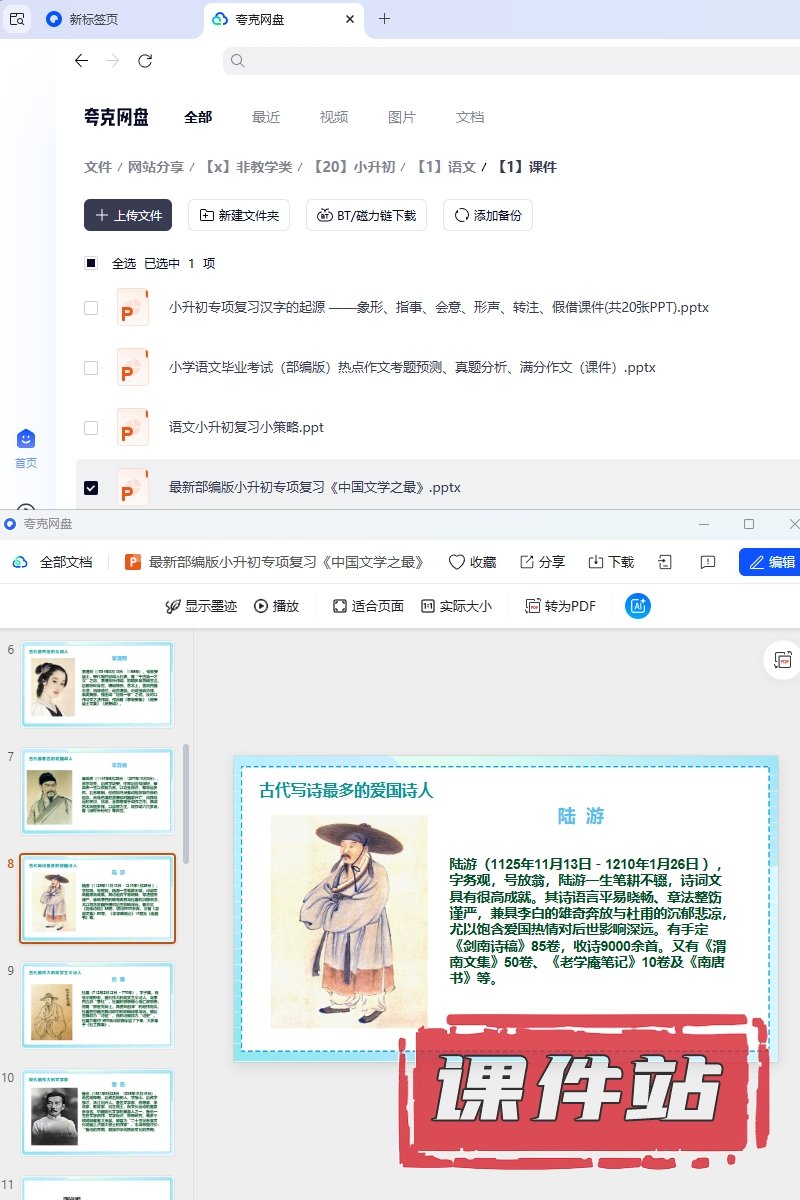Switch to the 视频 tab
800x1200 pixels.
(334, 117)
